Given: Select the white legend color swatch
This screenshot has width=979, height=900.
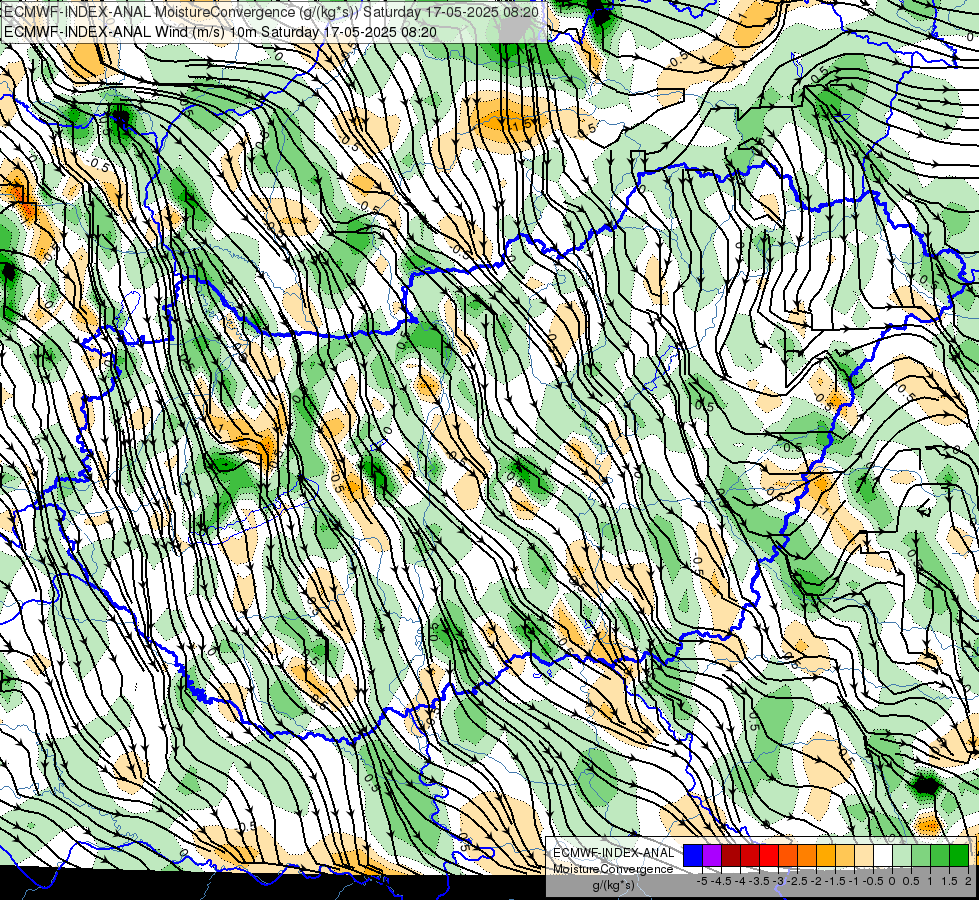Looking at the screenshot, I should coord(882,856).
